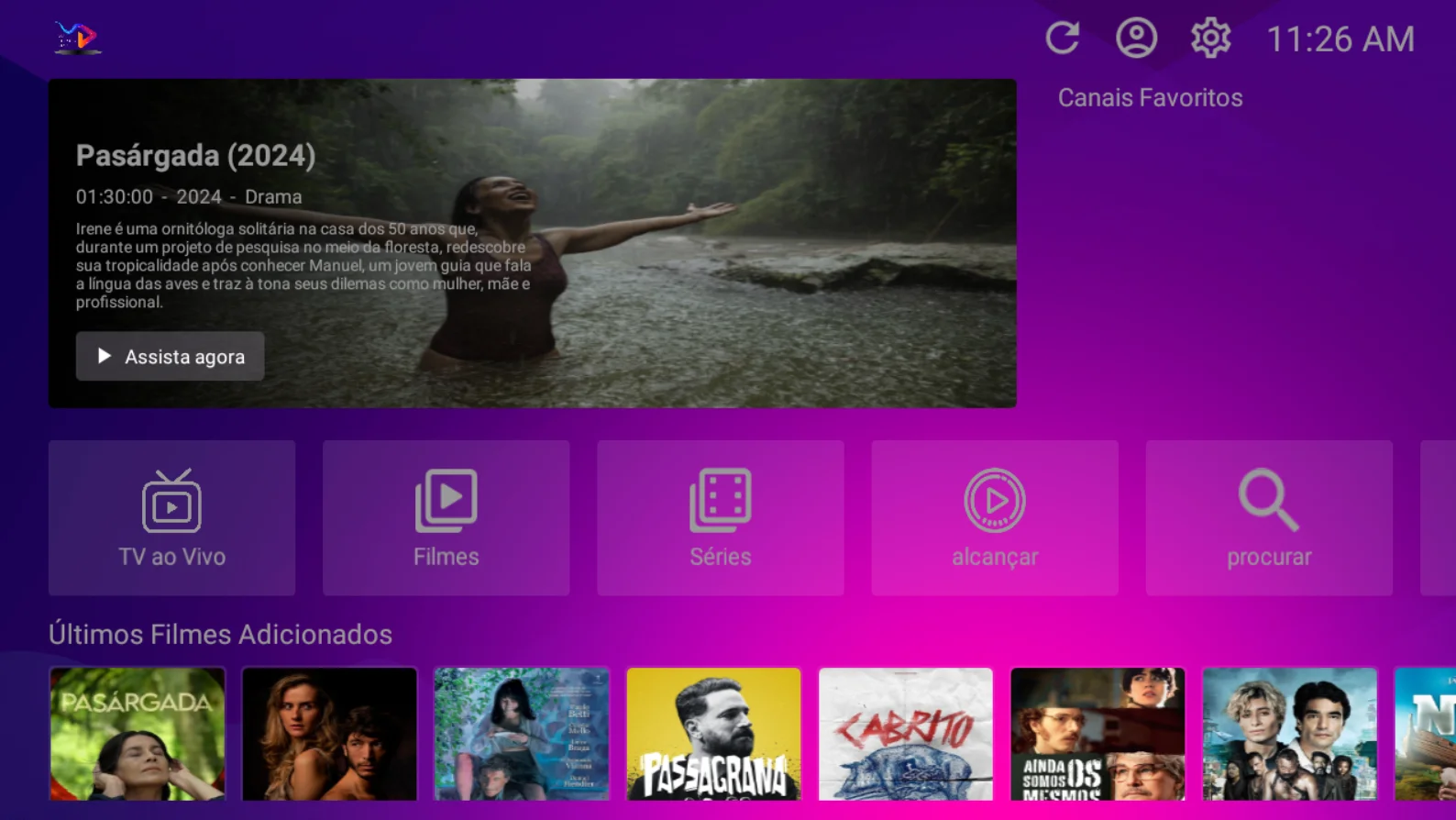
Task: Select the Canais Favoritos heading
Action: tap(1150, 98)
